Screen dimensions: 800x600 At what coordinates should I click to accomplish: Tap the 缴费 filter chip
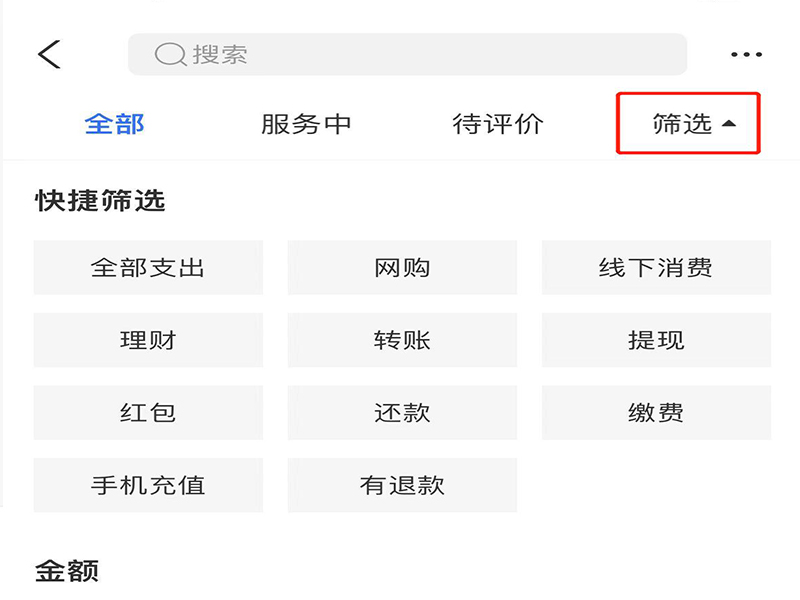[656, 412]
